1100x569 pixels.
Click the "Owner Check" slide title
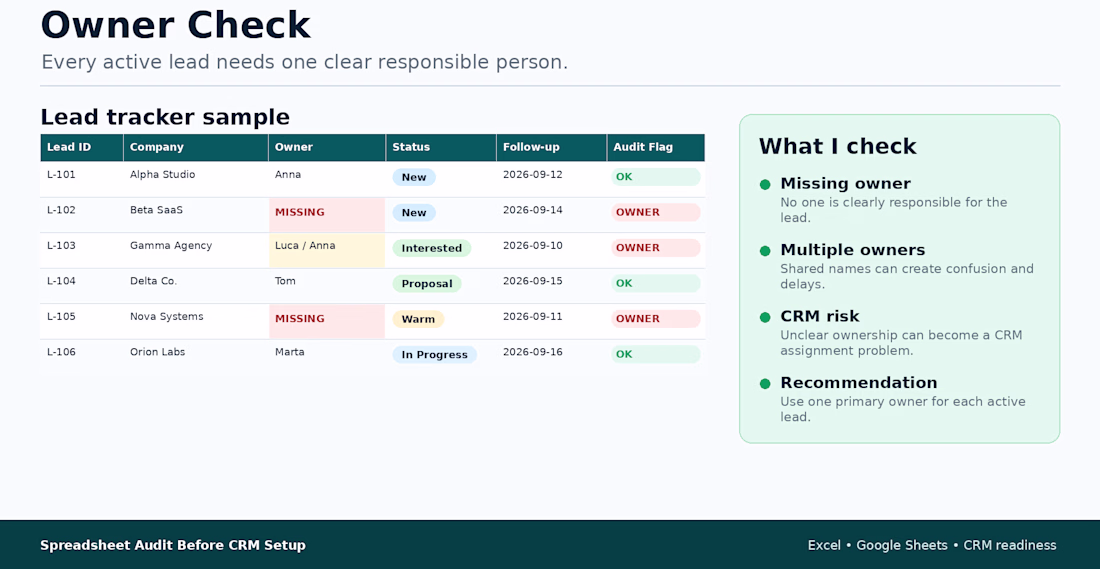pos(175,25)
